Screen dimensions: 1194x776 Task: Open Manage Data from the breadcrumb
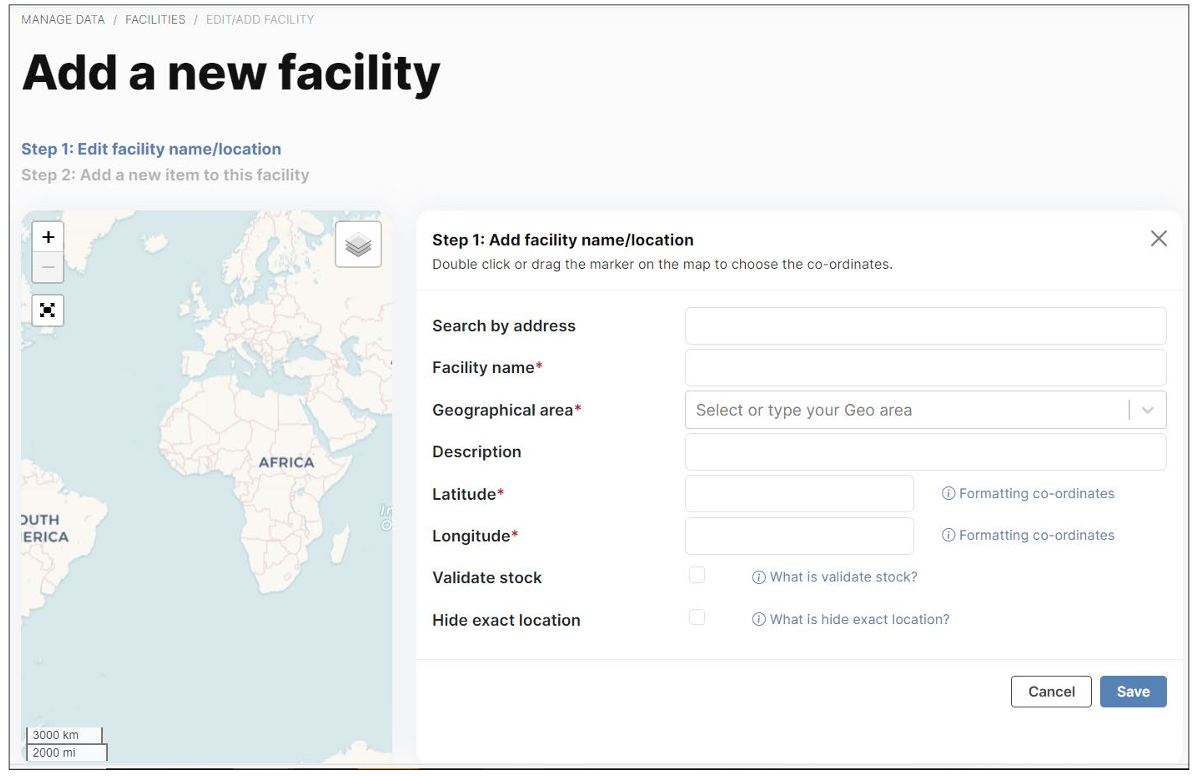tap(63, 19)
